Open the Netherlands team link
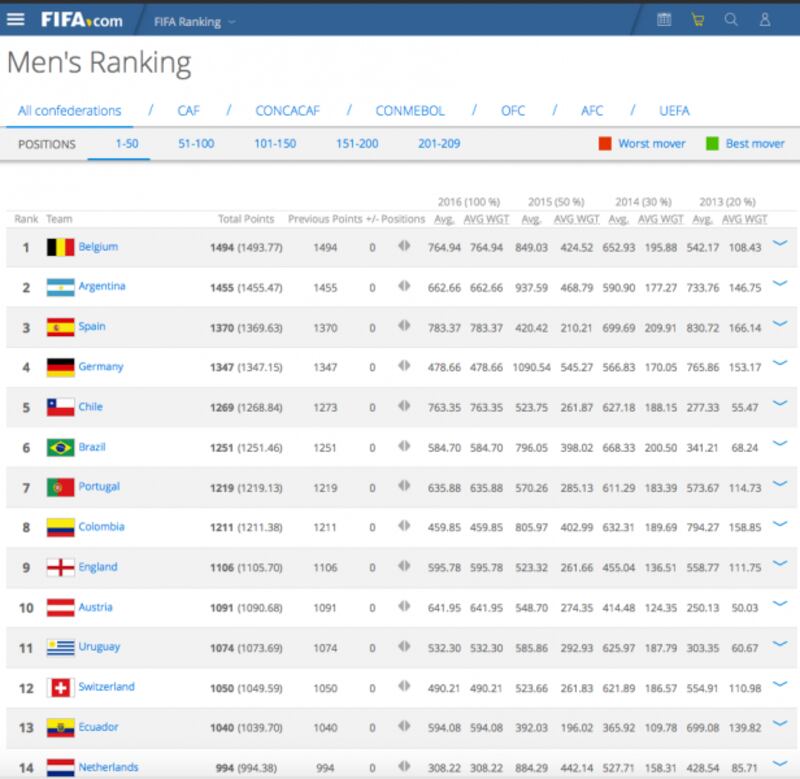This screenshot has width=800, height=779. 108,767
